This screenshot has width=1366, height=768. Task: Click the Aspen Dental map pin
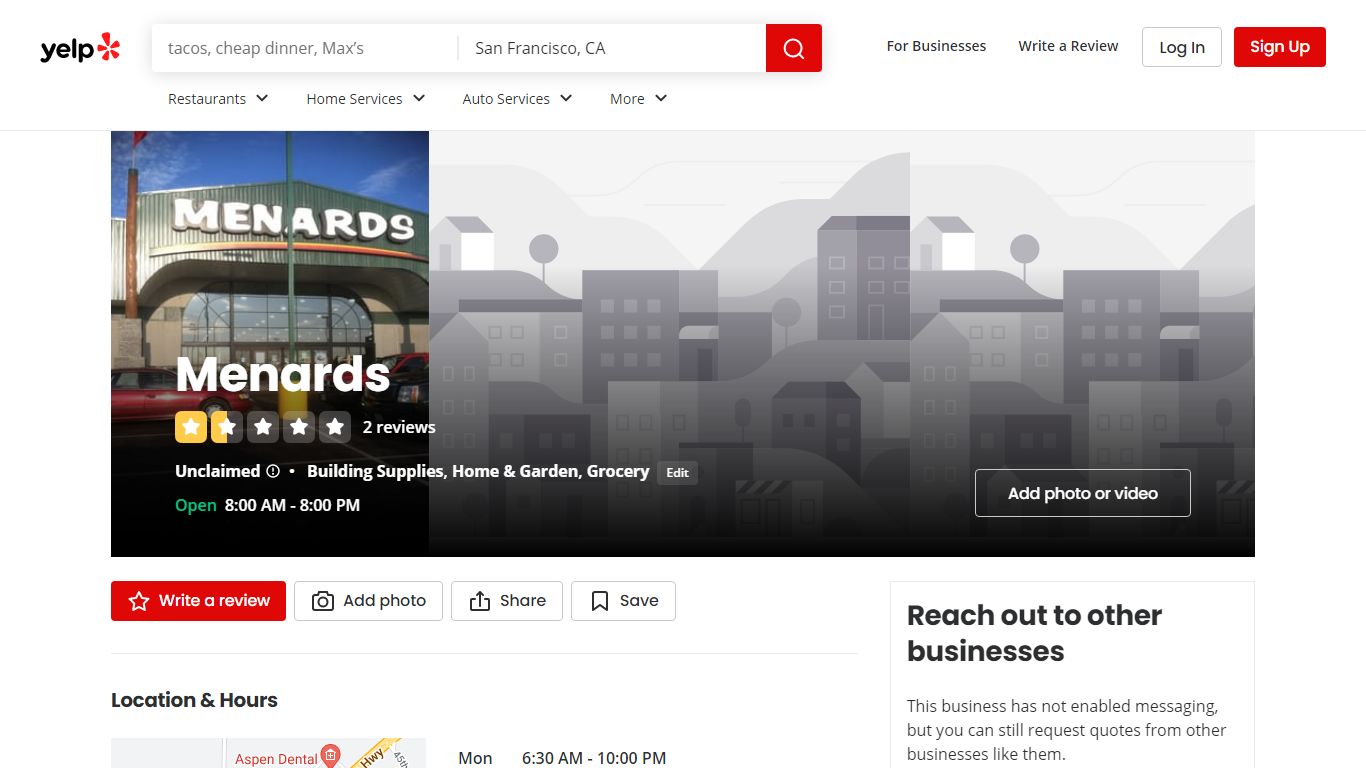pos(331,755)
